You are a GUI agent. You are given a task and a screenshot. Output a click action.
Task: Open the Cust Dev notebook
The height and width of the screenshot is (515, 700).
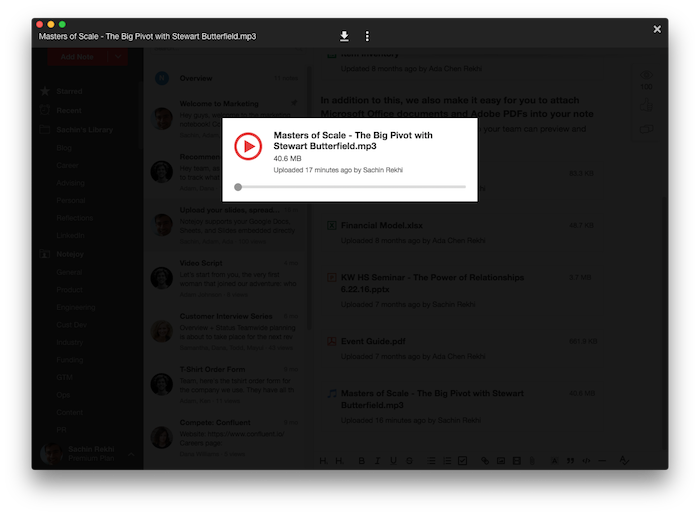[x=71, y=324]
